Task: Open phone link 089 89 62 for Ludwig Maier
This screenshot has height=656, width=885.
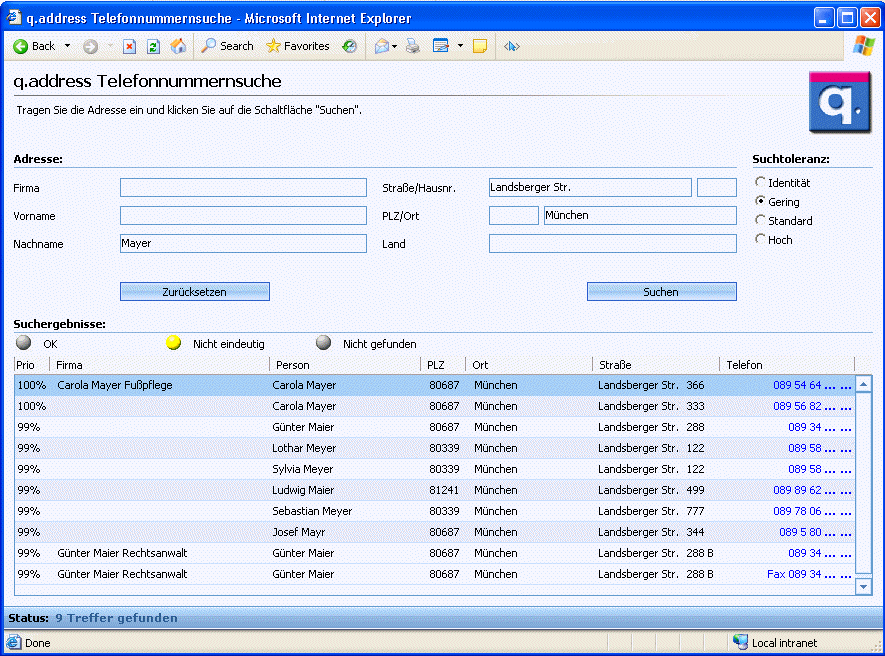Action: point(812,490)
